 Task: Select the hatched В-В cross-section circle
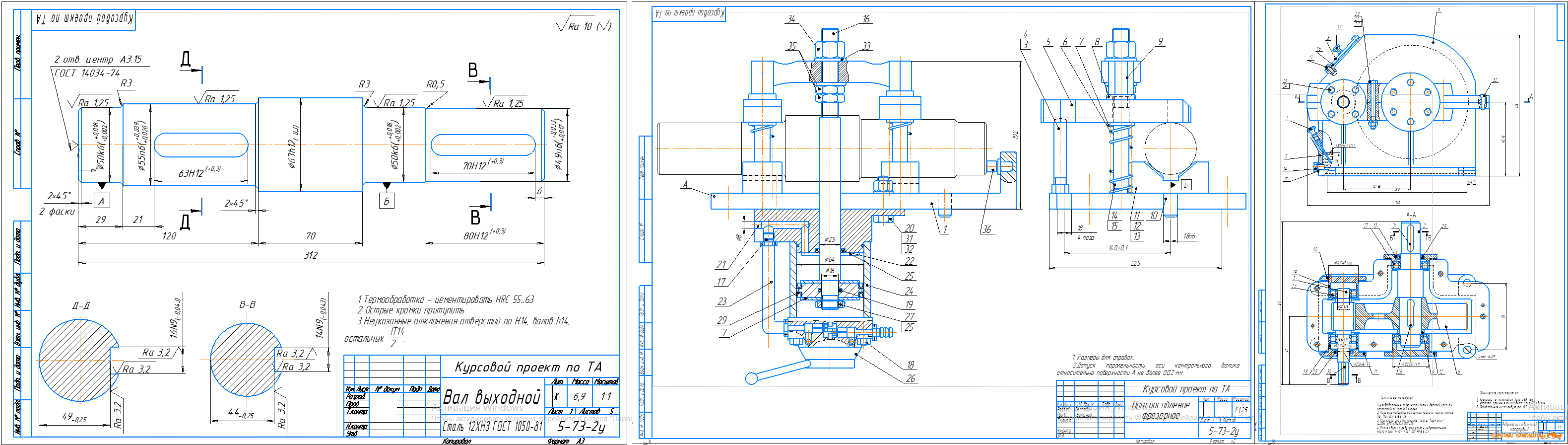pos(245,360)
